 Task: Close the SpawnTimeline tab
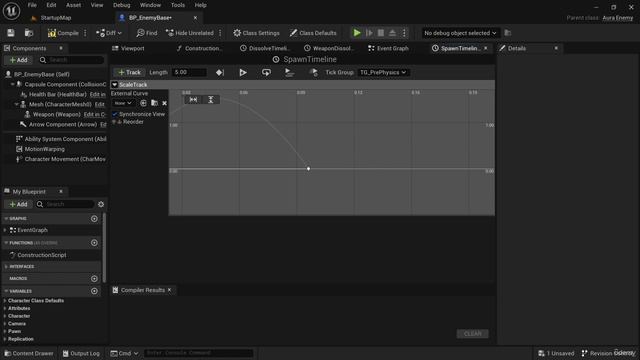coord(486,48)
